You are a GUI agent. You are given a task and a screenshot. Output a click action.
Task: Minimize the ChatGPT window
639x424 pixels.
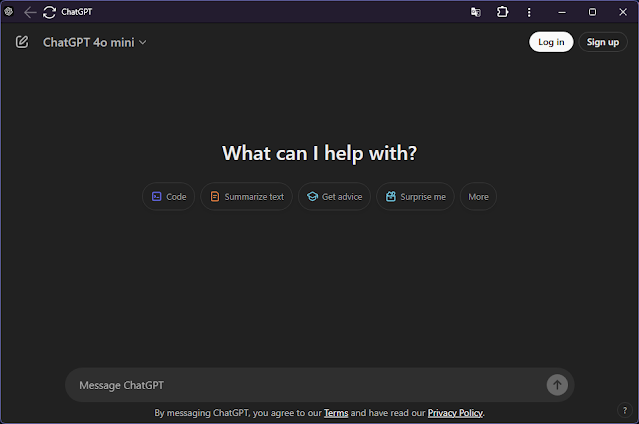coord(562,12)
